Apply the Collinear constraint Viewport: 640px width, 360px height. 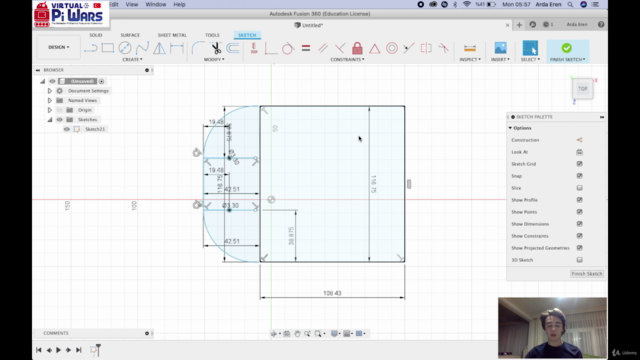[x=409, y=48]
